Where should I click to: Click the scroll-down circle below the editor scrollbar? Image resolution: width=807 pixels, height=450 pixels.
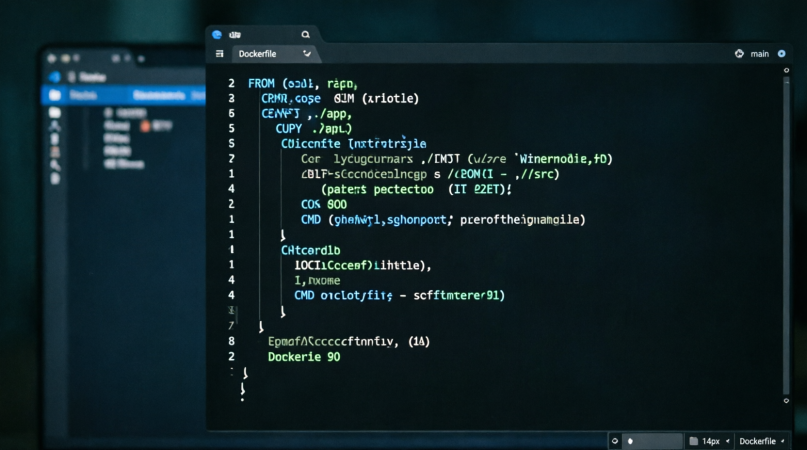(786, 401)
